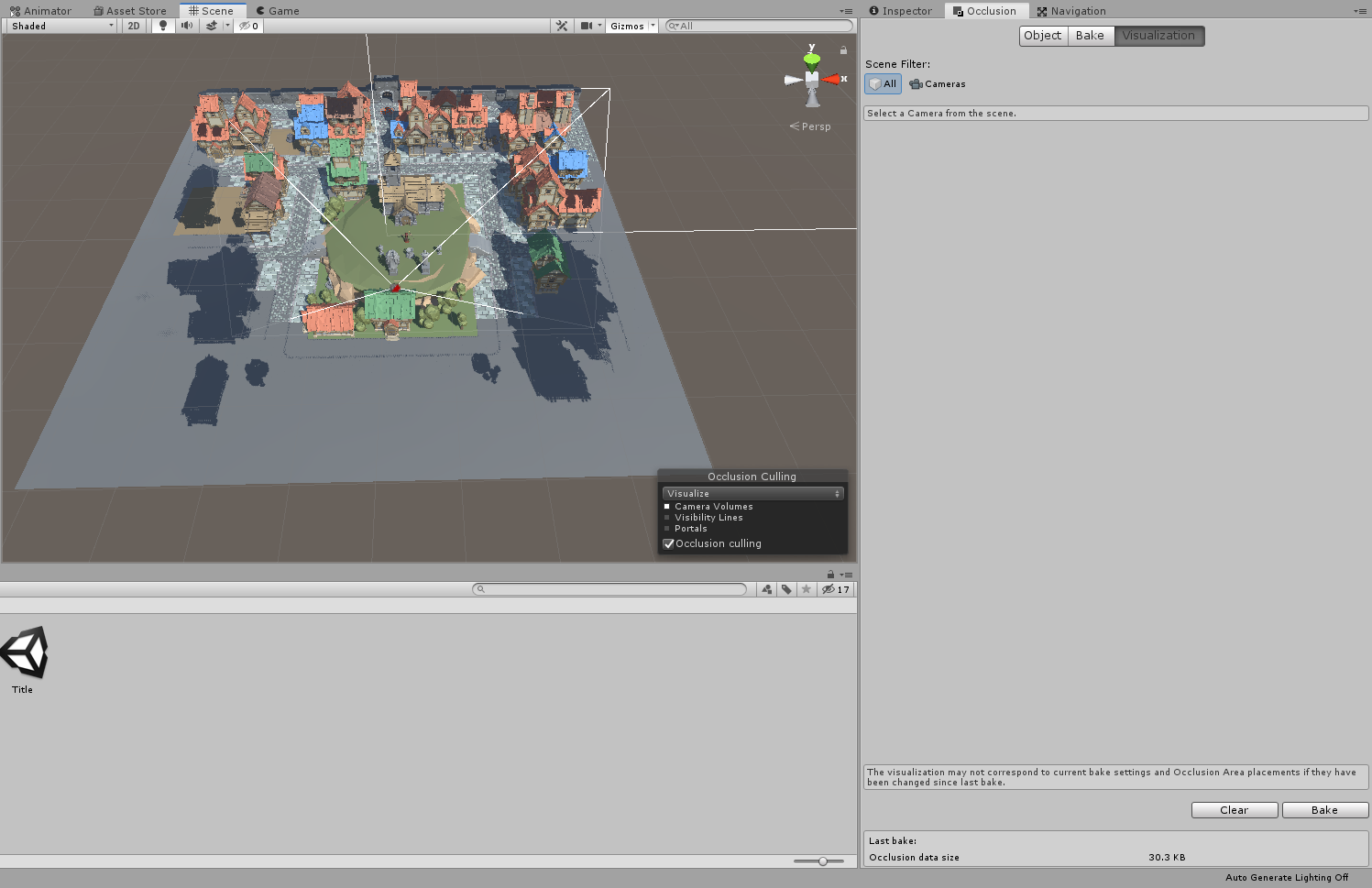Open the Shaded draw mode dropdown

(x=61, y=26)
